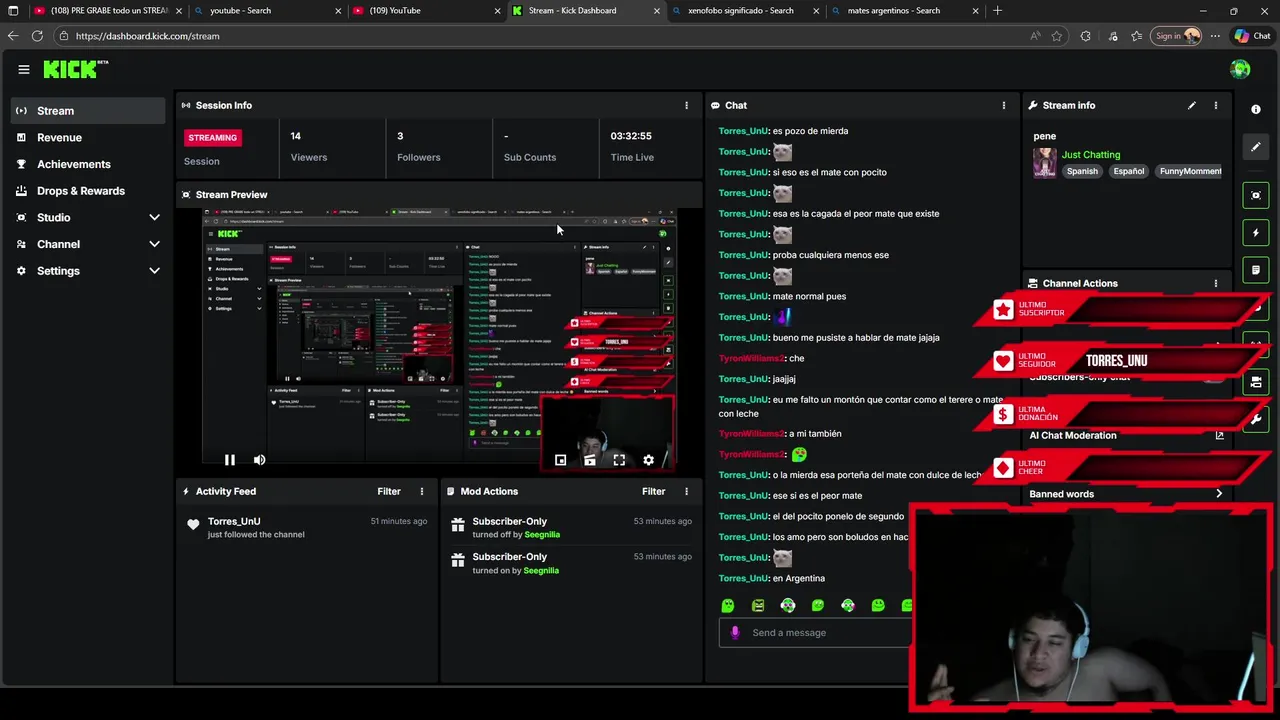Screen dimensions: 1280x720
Task: Open the hamburger sidebar menu
Action: click(x=23, y=70)
